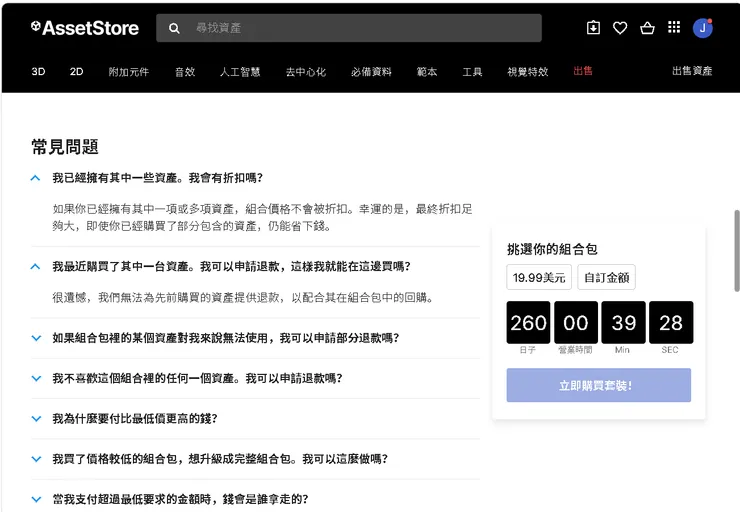Screen dimensions: 740x512
Task: Collapse the 我最近購買了其中一台資產 question
Action: tap(255, 267)
